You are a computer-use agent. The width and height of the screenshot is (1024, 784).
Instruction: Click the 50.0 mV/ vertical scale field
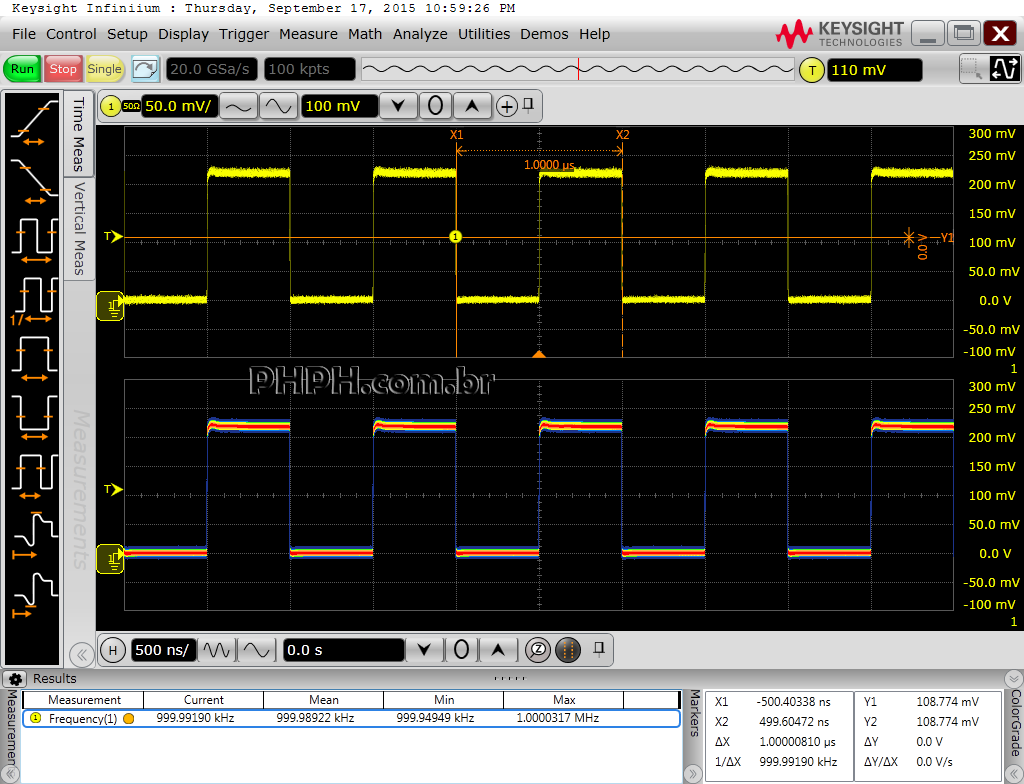[x=179, y=106]
